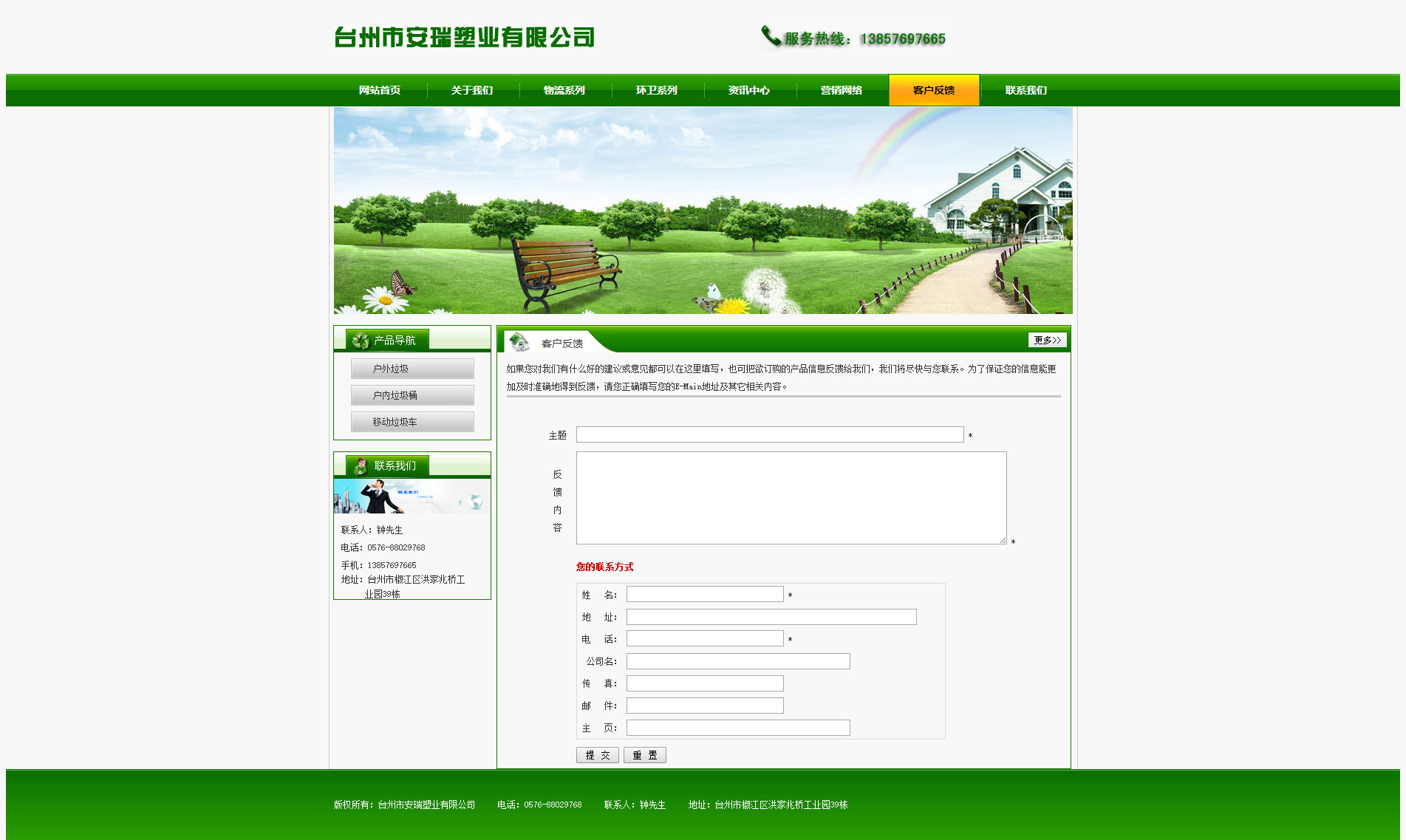Click into the 主题 subject field
The image size is (1406, 840).
click(770, 434)
